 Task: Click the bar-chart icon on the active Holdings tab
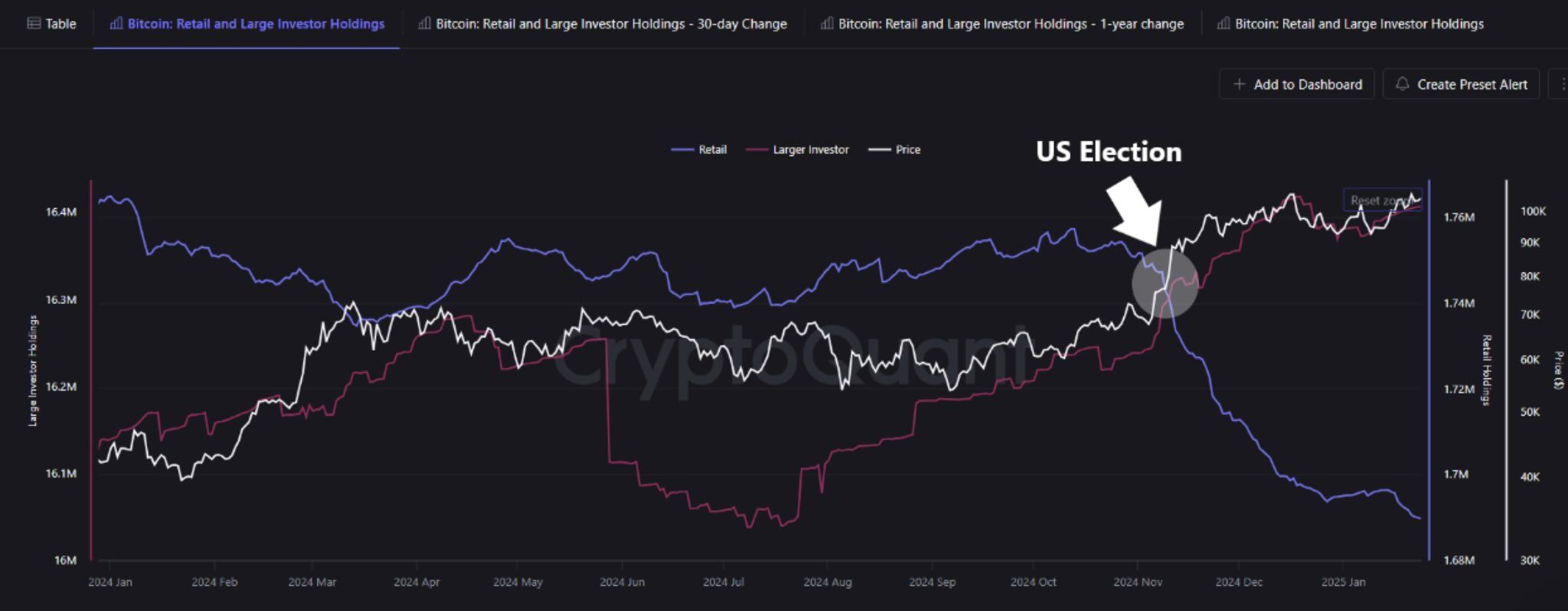click(116, 24)
